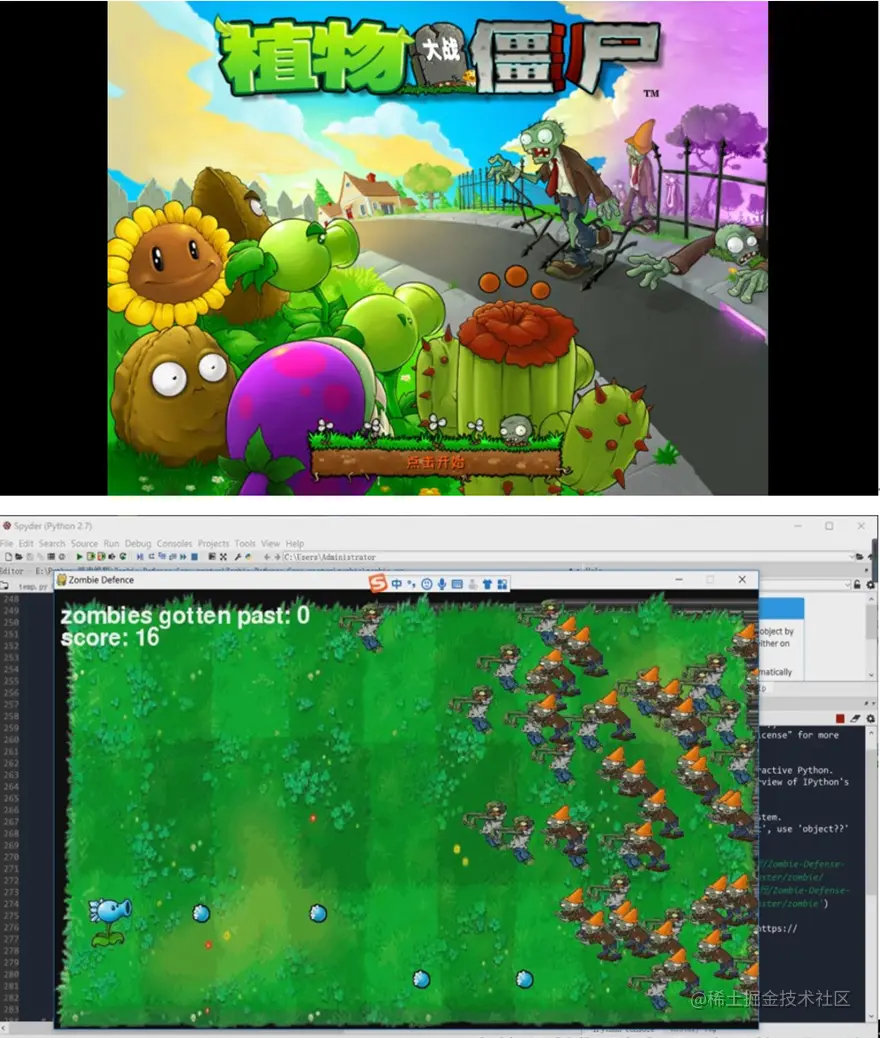This screenshot has width=880, height=1038.
Task: Open the Edit menu in Spyder
Action: point(26,543)
